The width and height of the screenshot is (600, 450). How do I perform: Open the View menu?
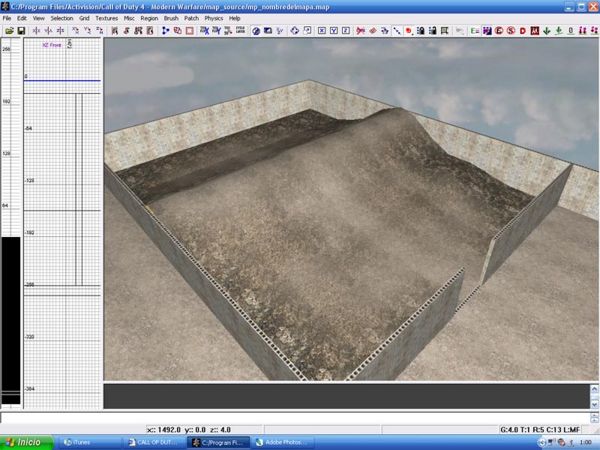[39, 18]
